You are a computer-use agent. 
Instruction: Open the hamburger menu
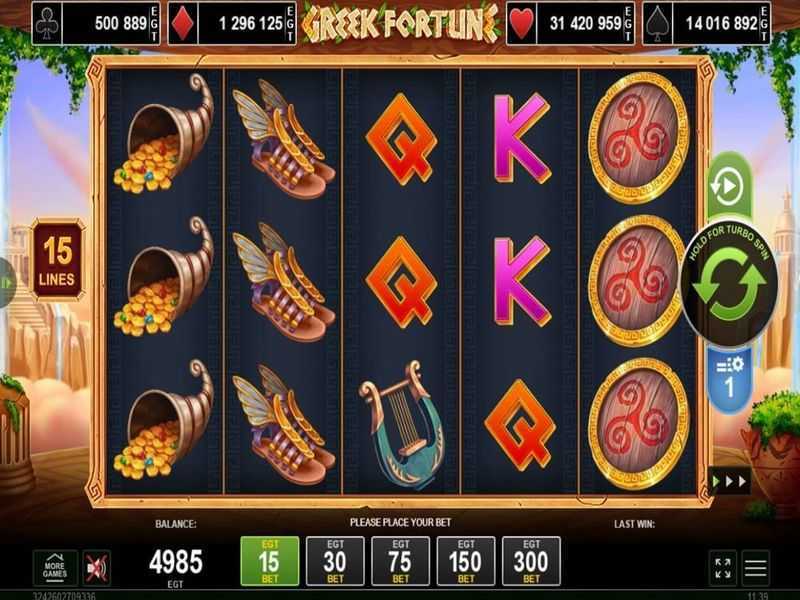(755, 568)
